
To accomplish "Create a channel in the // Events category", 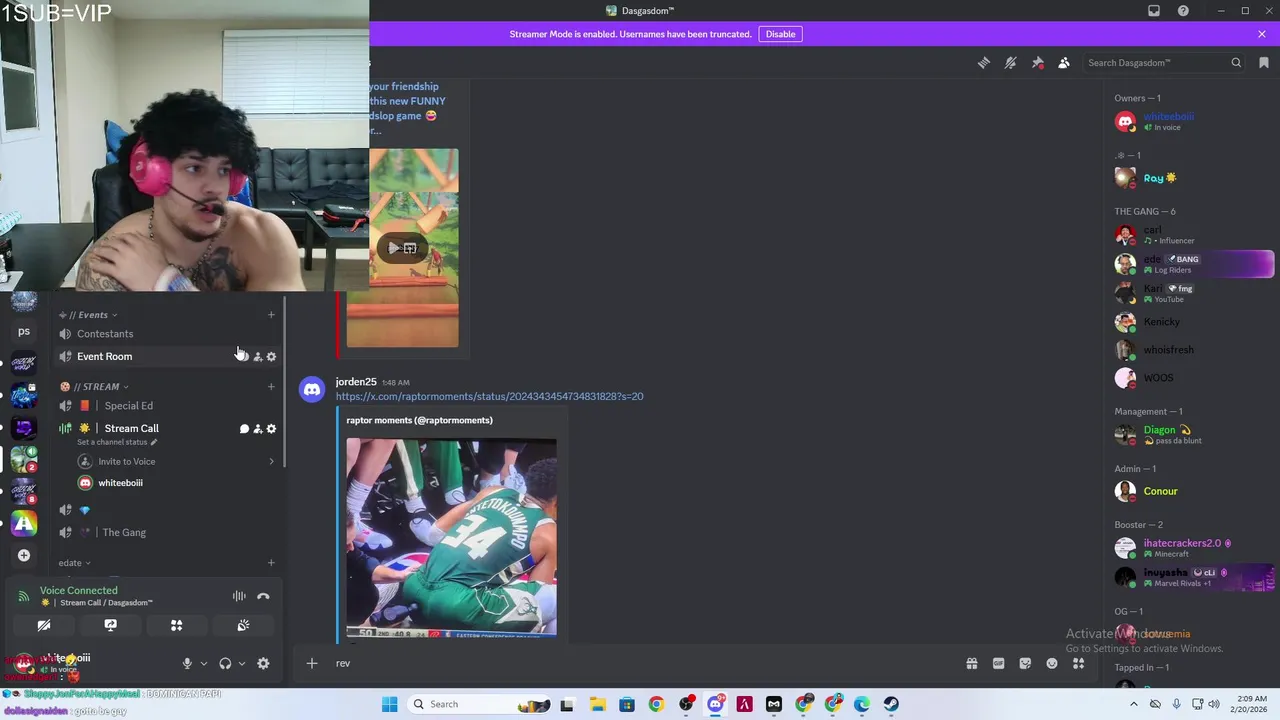I will click(271, 315).
